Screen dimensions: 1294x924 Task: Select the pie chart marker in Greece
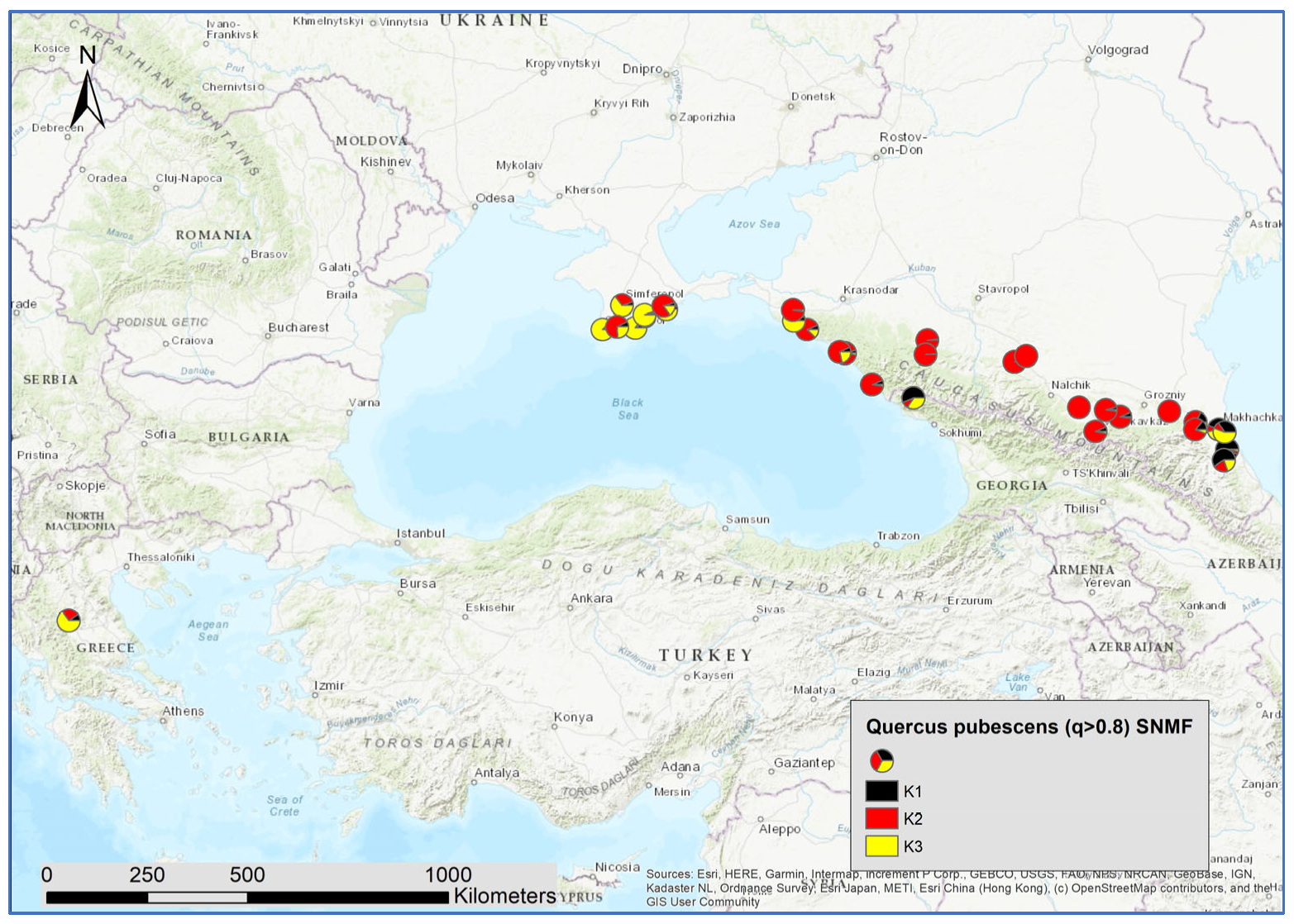pyautogui.click(x=69, y=620)
